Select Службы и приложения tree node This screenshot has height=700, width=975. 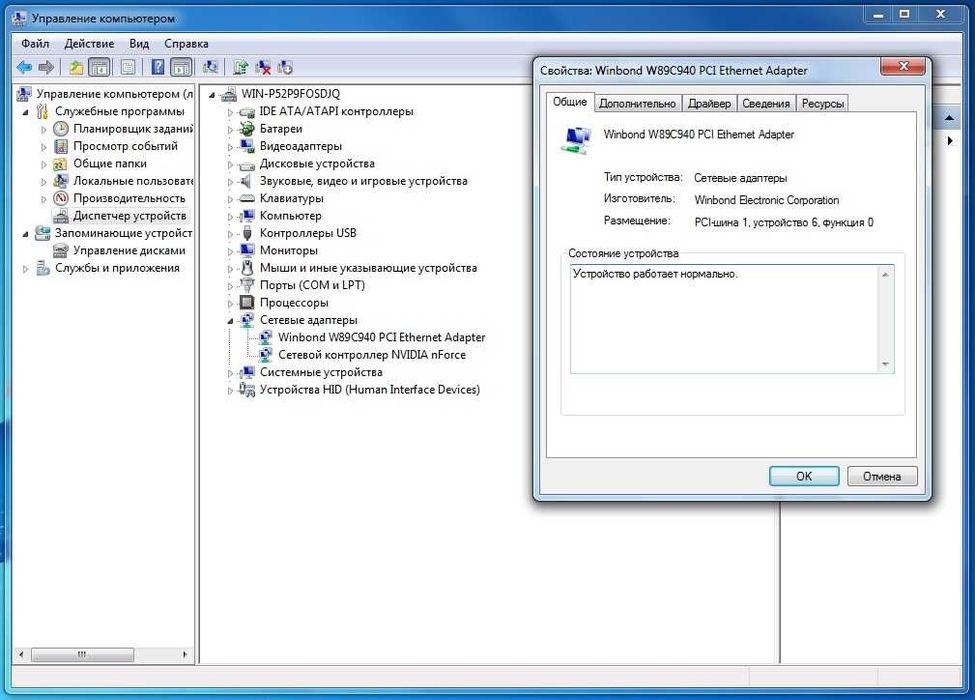tap(117, 268)
